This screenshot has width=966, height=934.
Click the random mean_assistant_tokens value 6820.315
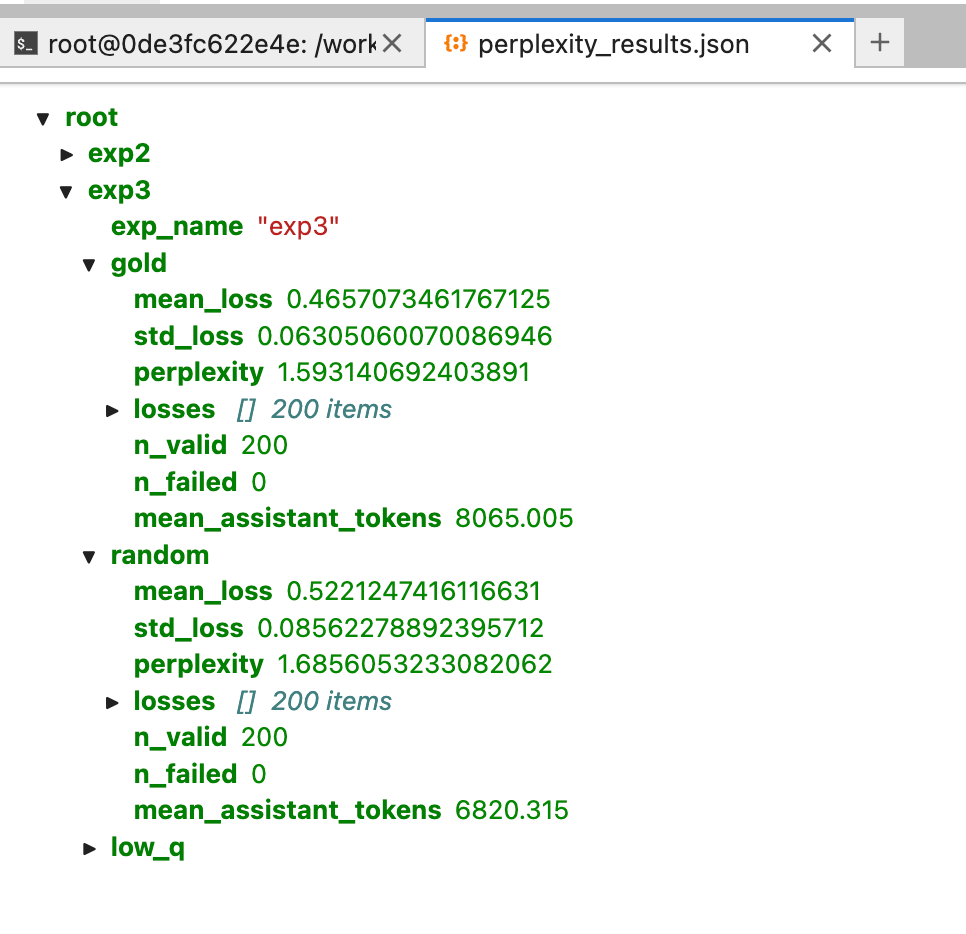(511, 811)
